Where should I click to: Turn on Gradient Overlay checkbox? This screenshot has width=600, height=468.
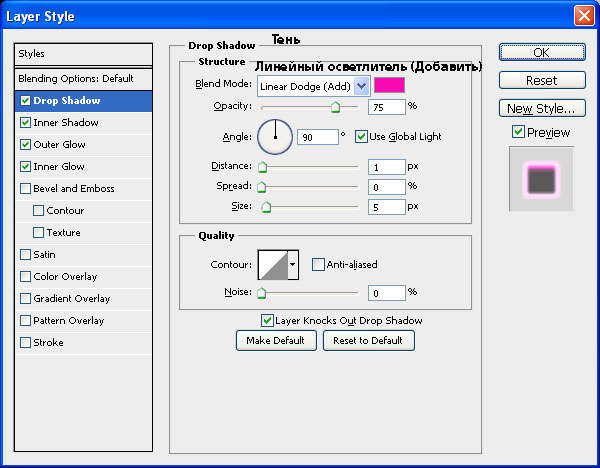[26, 298]
